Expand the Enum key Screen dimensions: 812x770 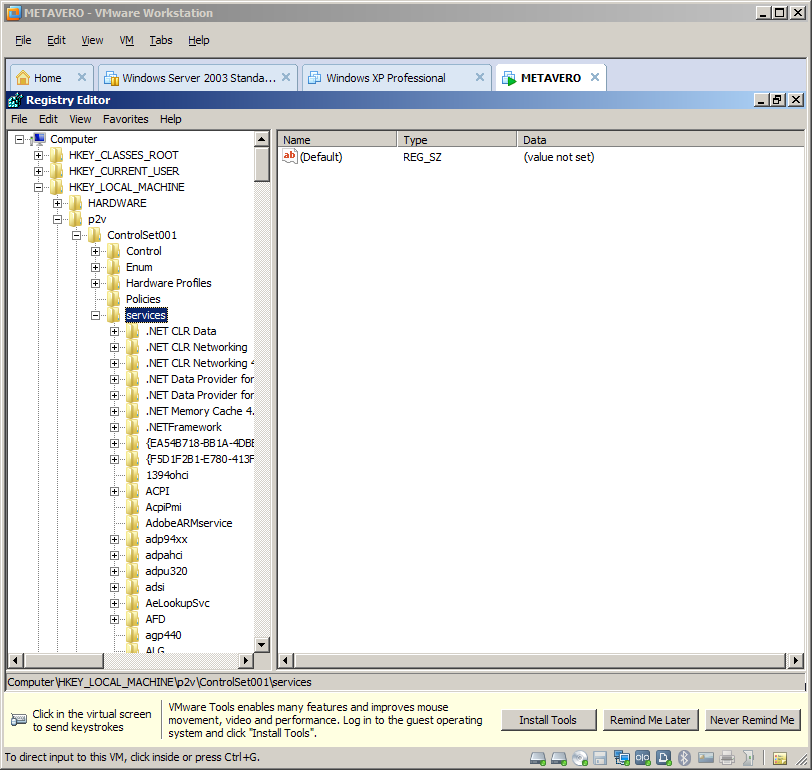click(95, 268)
